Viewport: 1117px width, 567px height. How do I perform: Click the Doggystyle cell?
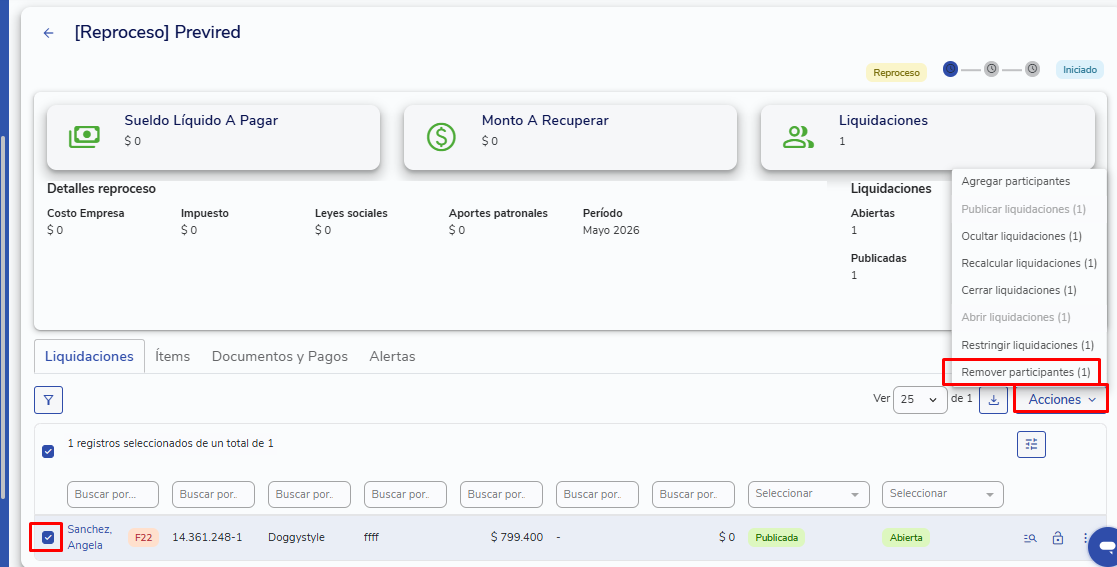(x=296, y=537)
